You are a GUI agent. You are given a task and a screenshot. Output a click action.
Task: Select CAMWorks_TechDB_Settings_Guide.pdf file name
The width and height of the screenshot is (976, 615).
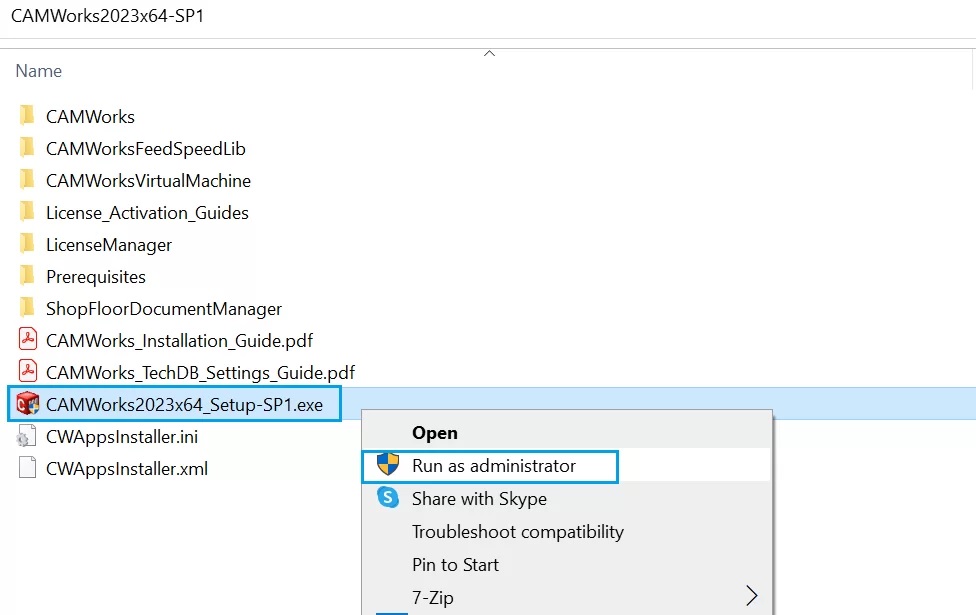coord(200,372)
